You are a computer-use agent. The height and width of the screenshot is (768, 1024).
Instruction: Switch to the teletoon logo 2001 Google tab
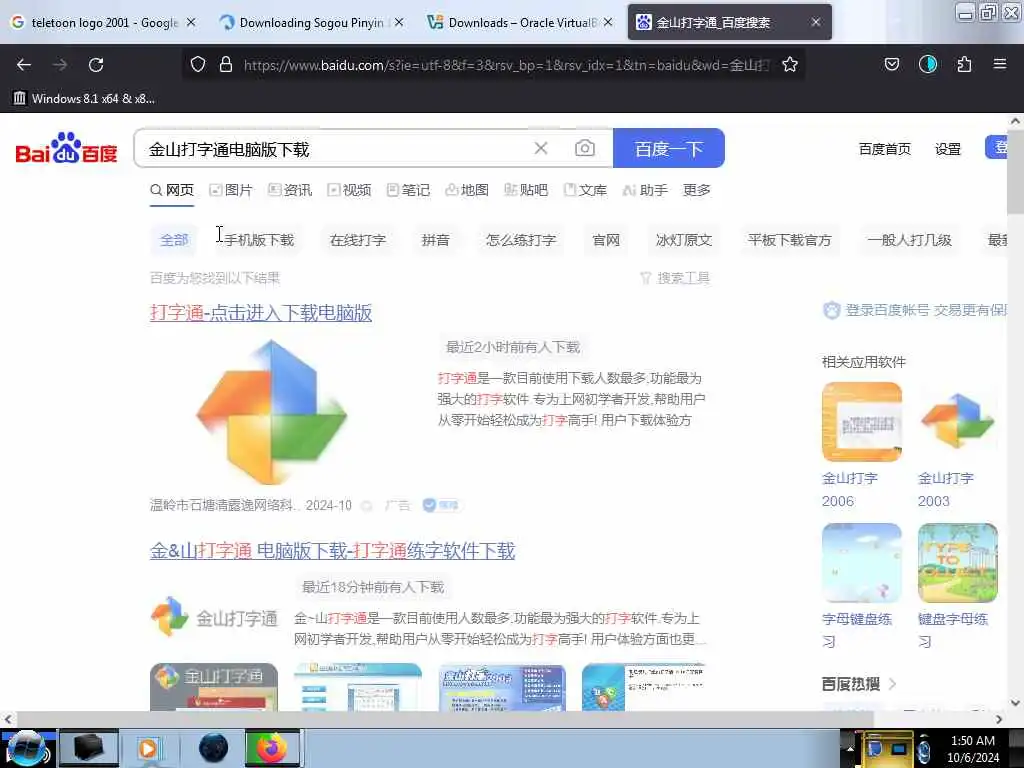[104, 22]
